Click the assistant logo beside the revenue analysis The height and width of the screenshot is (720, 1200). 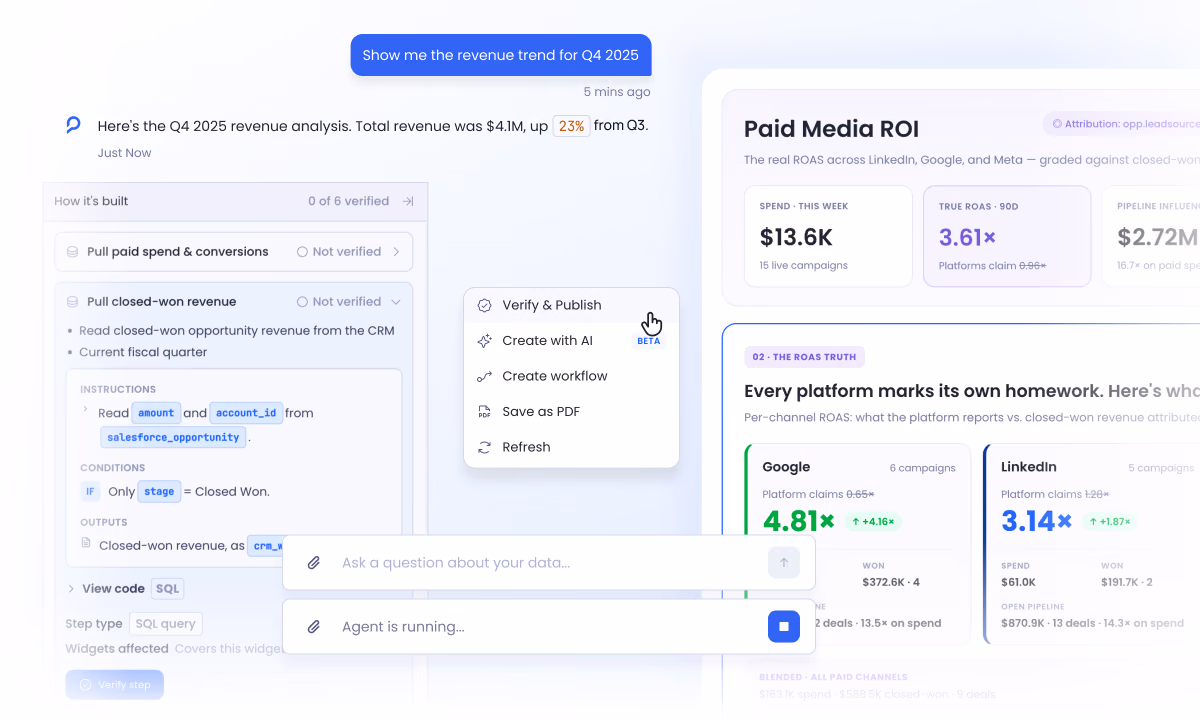pos(73,125)
